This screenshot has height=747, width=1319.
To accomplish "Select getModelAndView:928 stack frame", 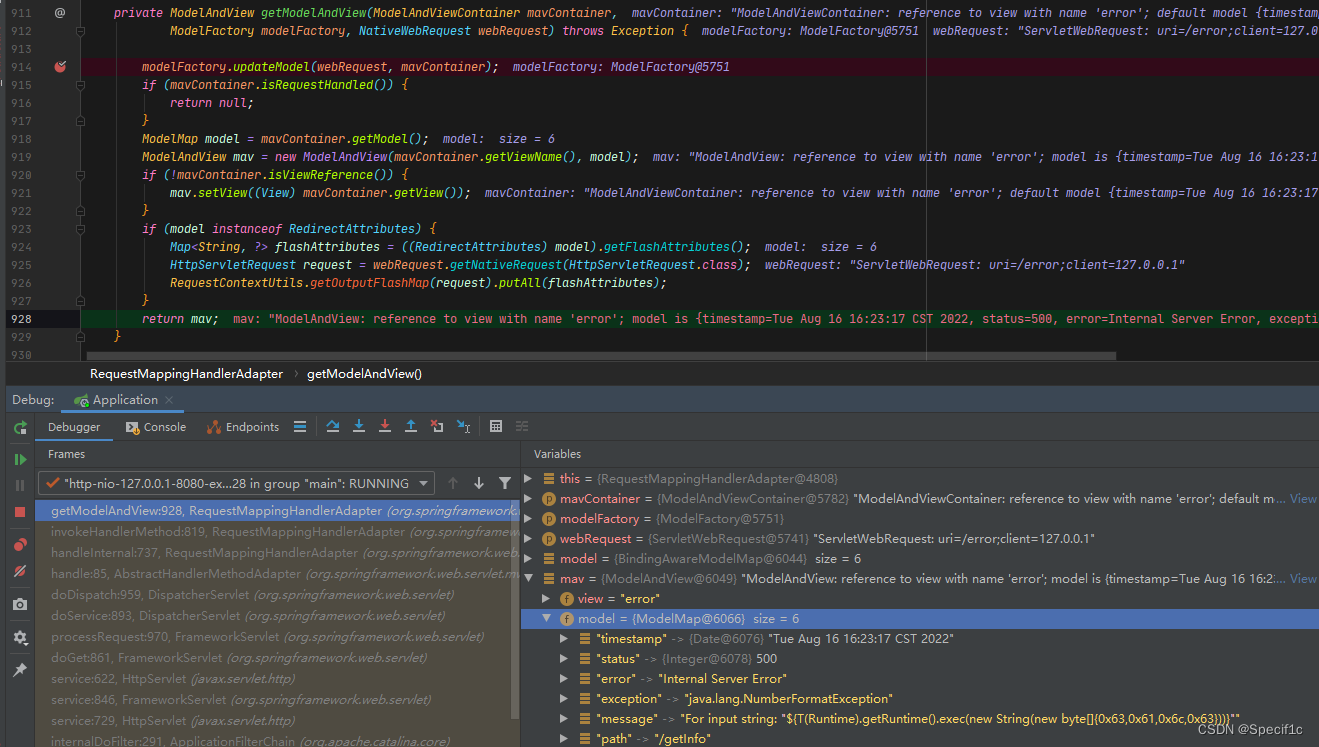I will [277, 510].
